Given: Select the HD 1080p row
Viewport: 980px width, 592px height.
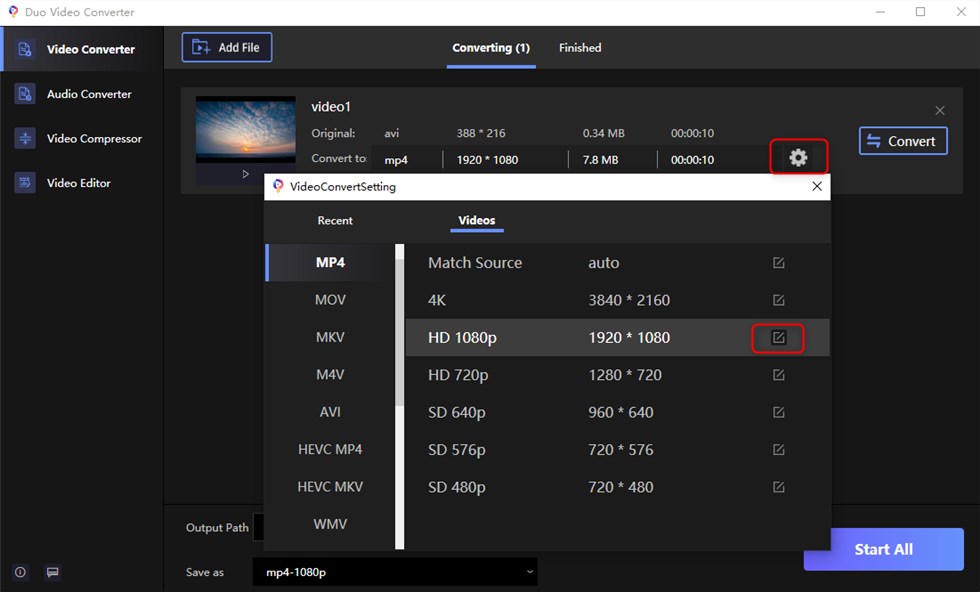Looking at the screenshot, I should 618,338.
